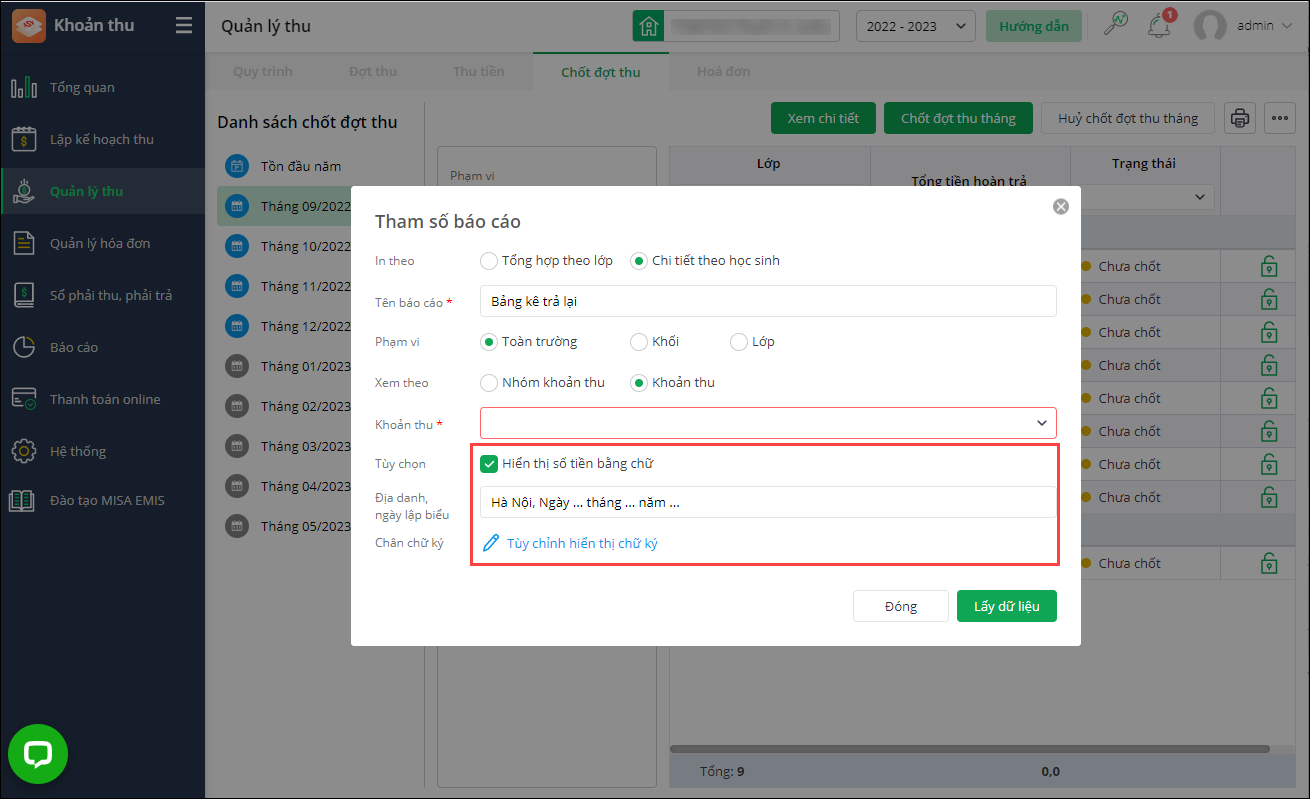Switch to the Đợt thu tab
1310x799 pixels.
pos(373,72)
